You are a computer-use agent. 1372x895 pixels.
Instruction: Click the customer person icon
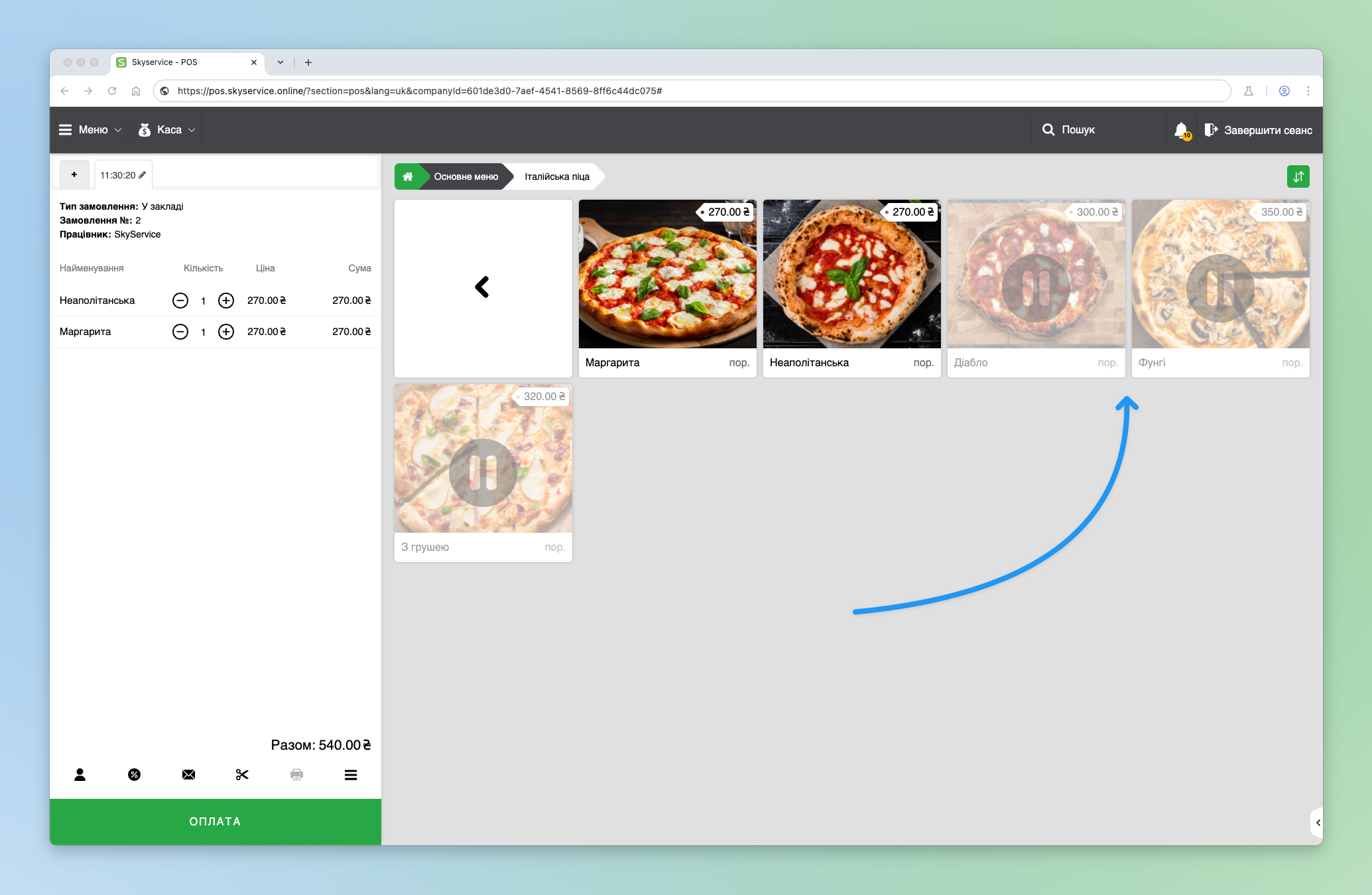(x=80, y=774)
